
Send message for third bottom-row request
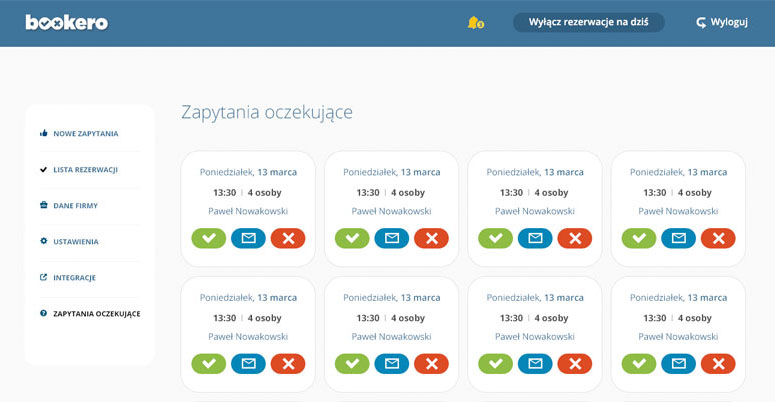pos(535,364)
